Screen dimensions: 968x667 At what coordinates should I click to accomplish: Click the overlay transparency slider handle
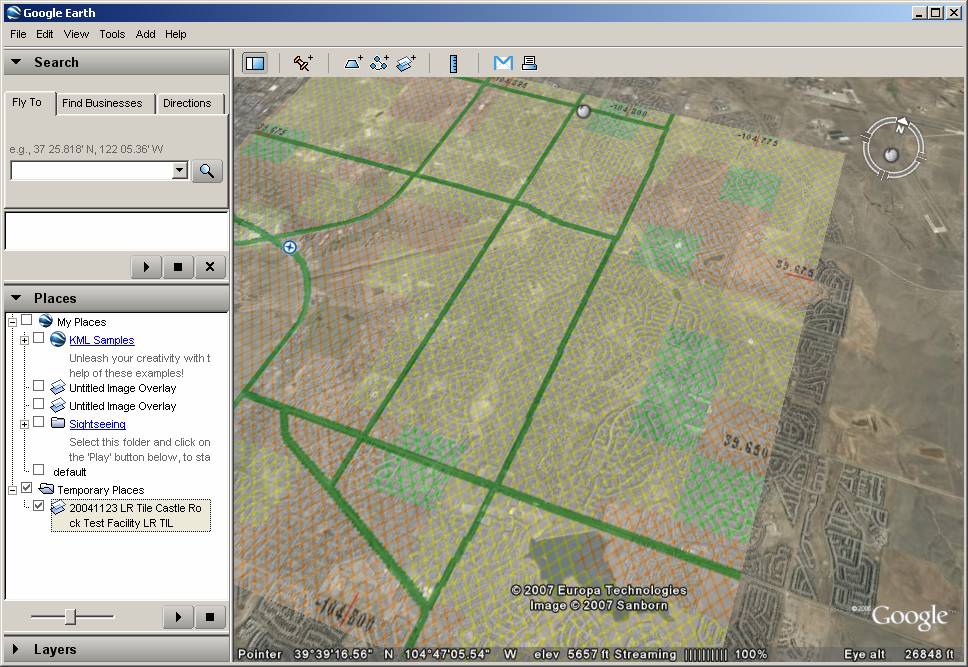[x=70, y=616]
